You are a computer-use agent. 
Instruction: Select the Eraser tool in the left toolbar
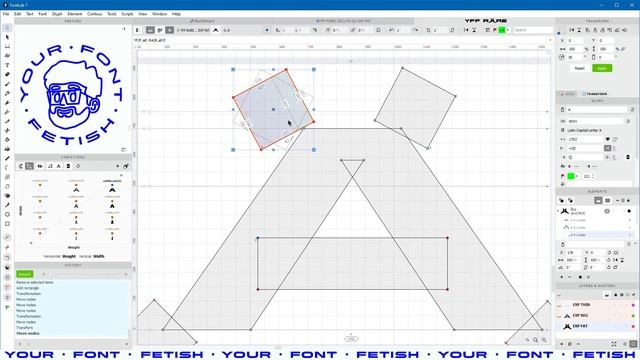pyautogui.click(x=7, y=75)
